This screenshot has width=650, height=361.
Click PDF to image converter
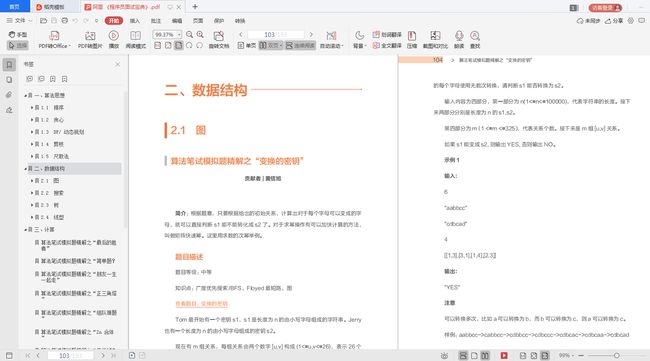coord(90,40)
